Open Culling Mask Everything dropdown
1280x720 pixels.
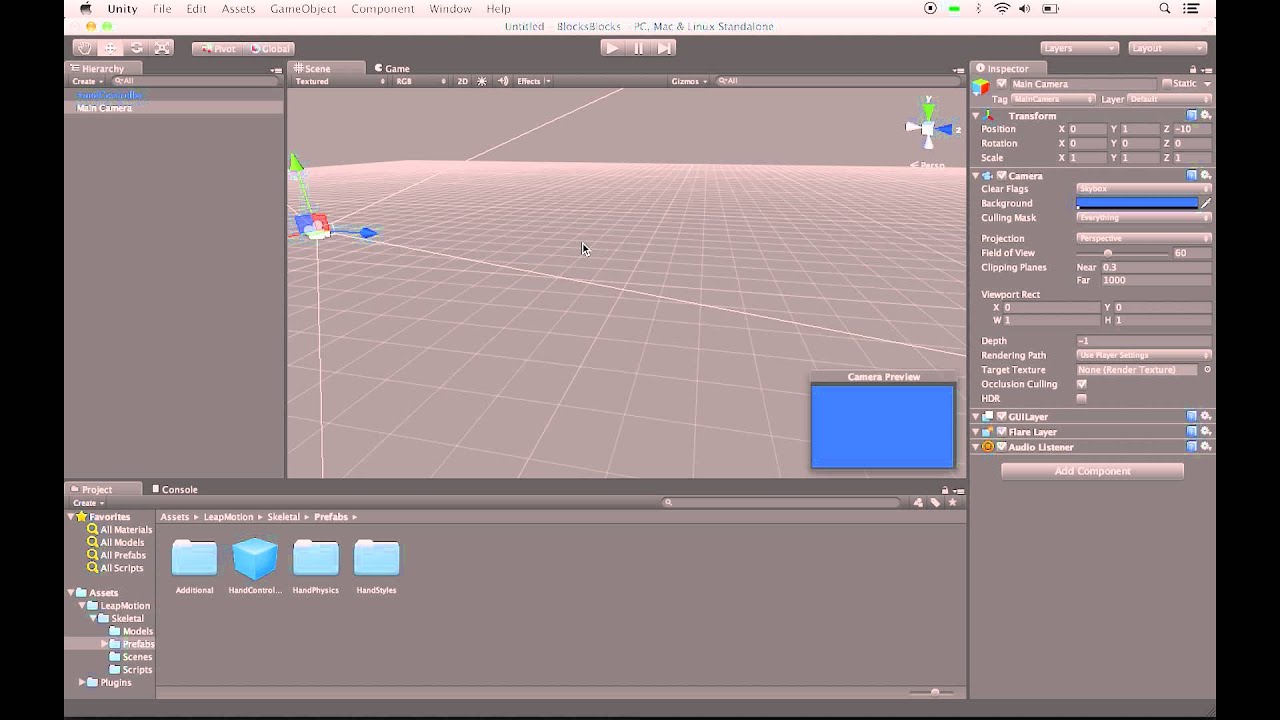(x=1143, y=217)
